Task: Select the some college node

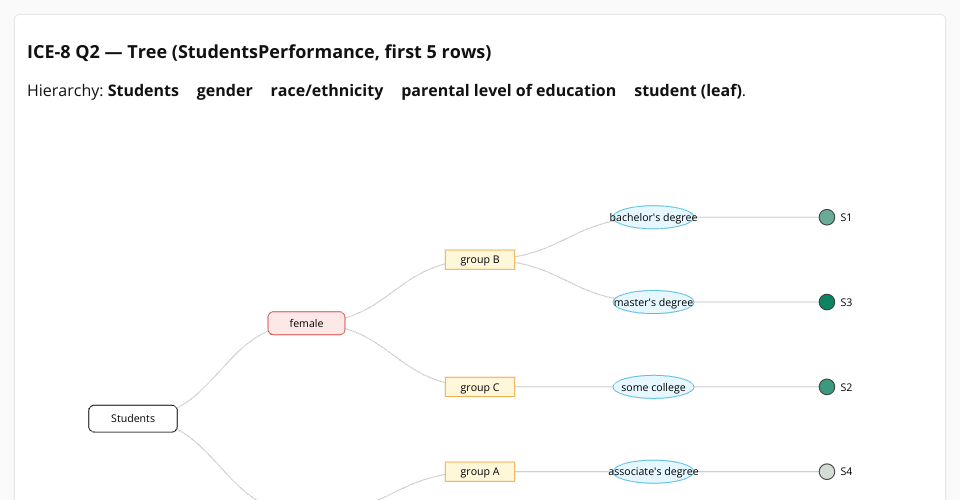Action: [x=653, y=387]
